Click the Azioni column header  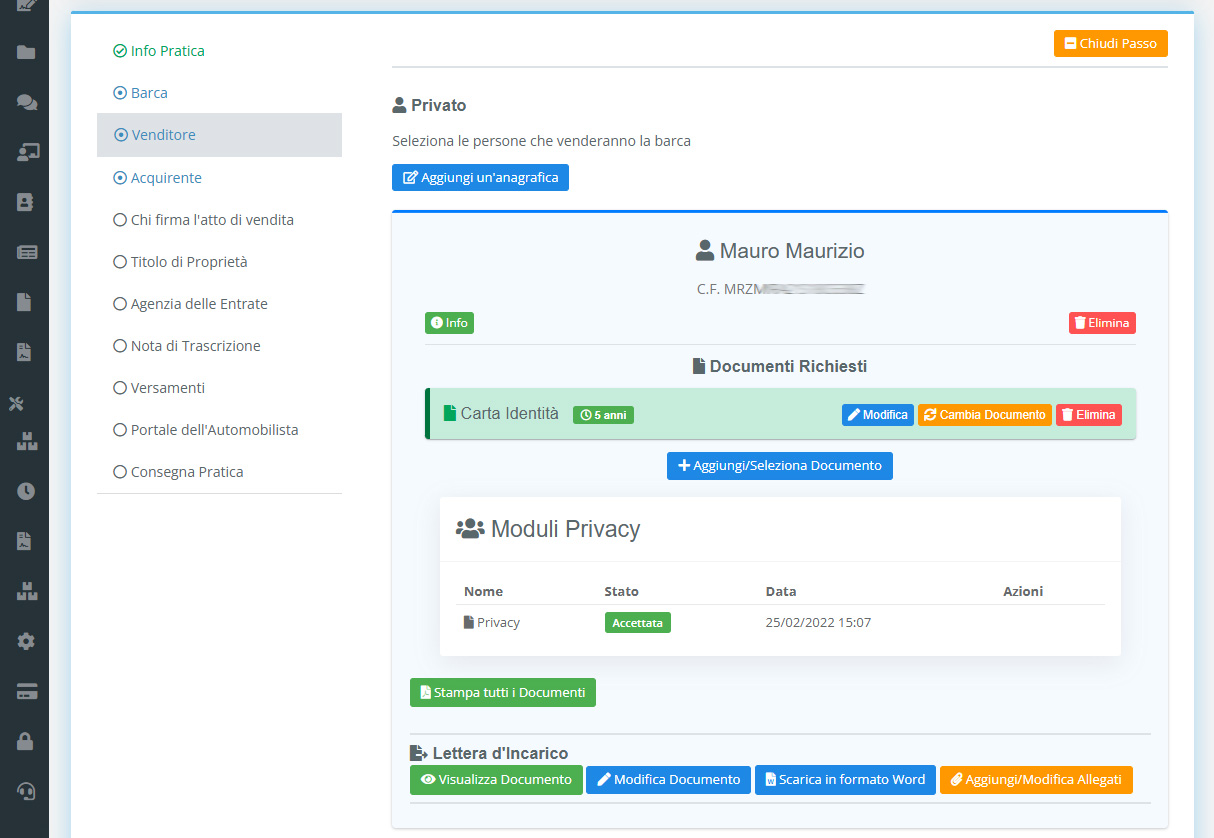(x=1023, y=591)
